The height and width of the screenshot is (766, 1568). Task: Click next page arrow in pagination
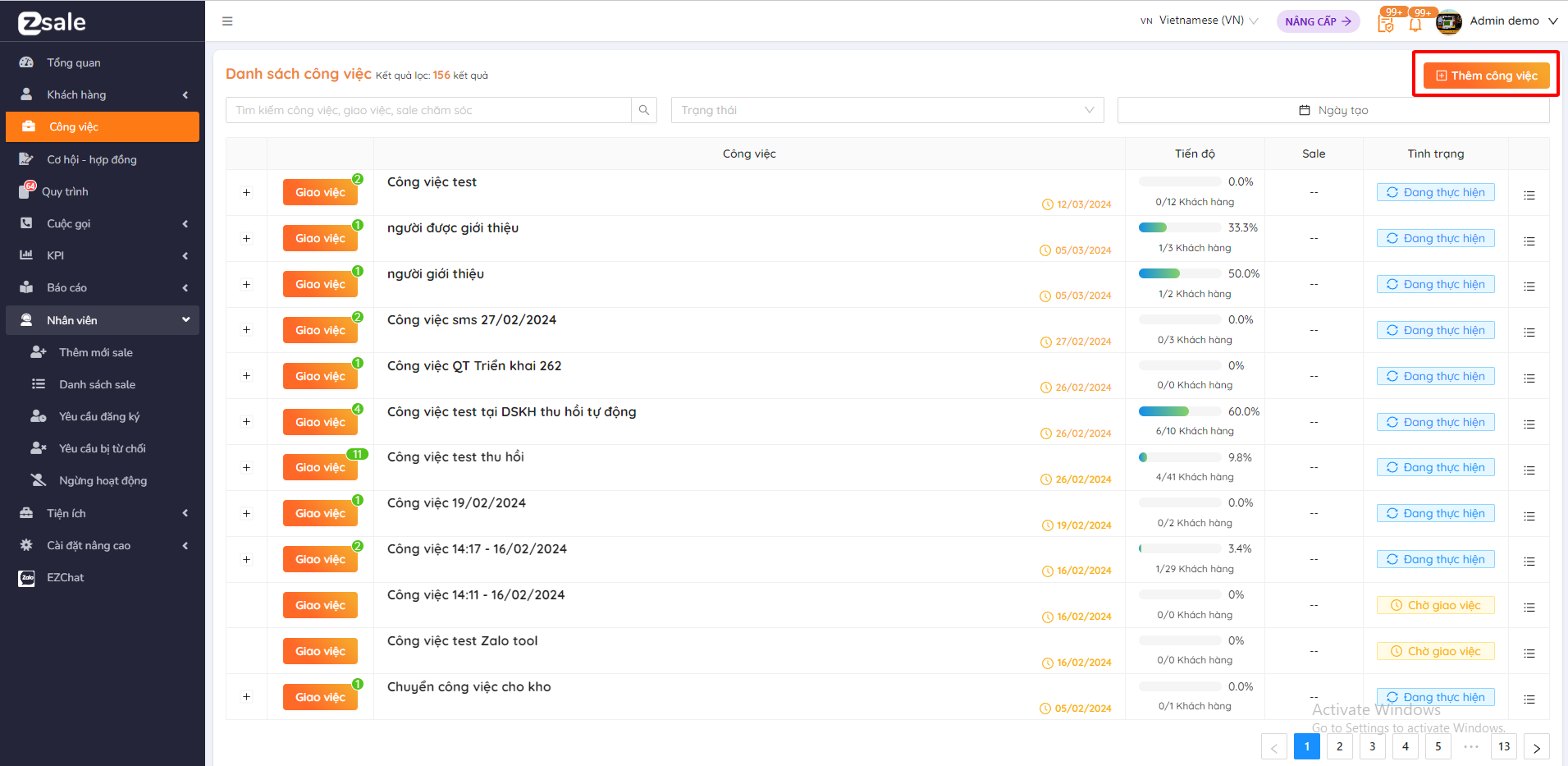pos(1537,747)
